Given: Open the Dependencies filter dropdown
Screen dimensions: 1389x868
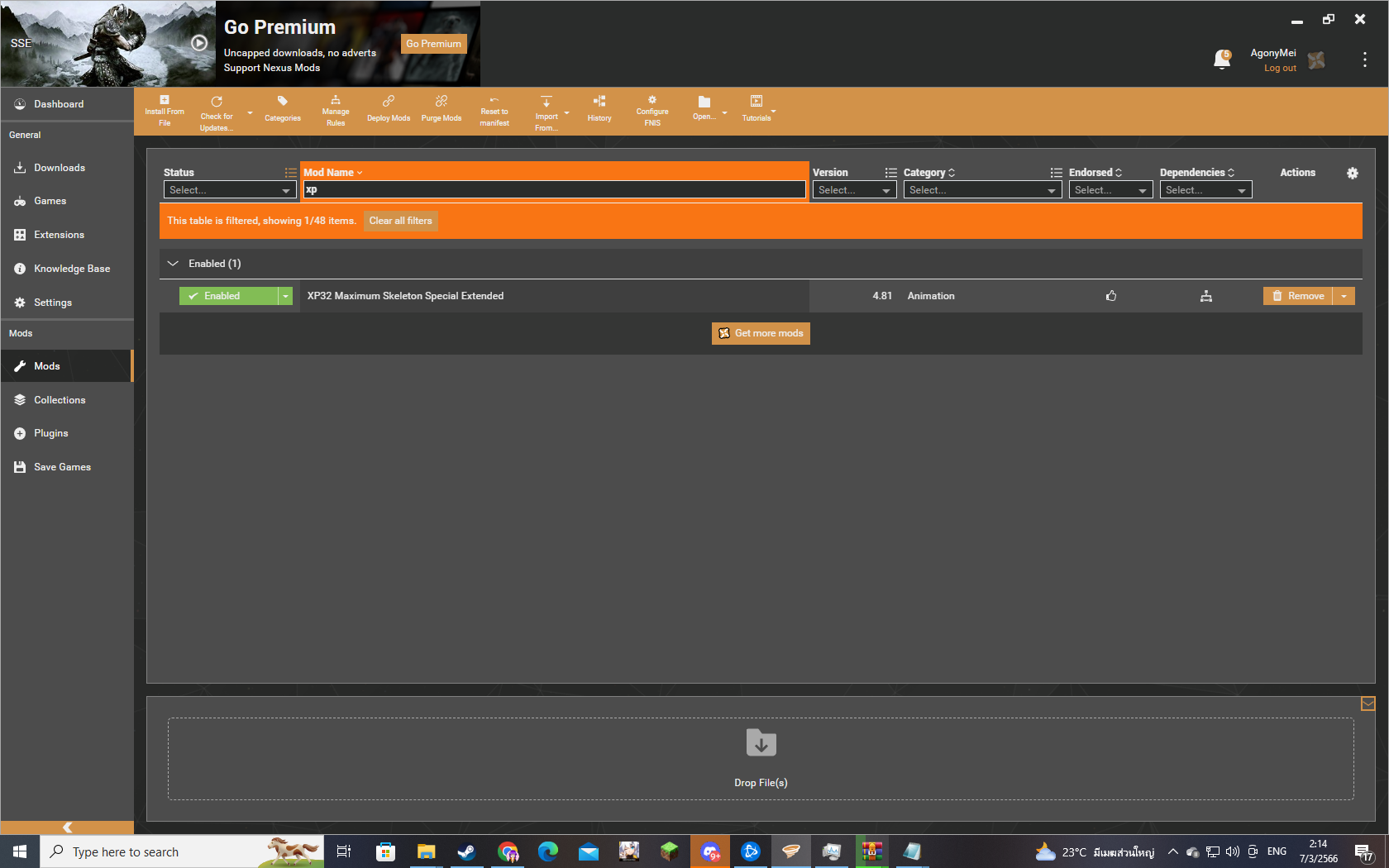Looking at the screenshot, I should (x=1206, y=190).
